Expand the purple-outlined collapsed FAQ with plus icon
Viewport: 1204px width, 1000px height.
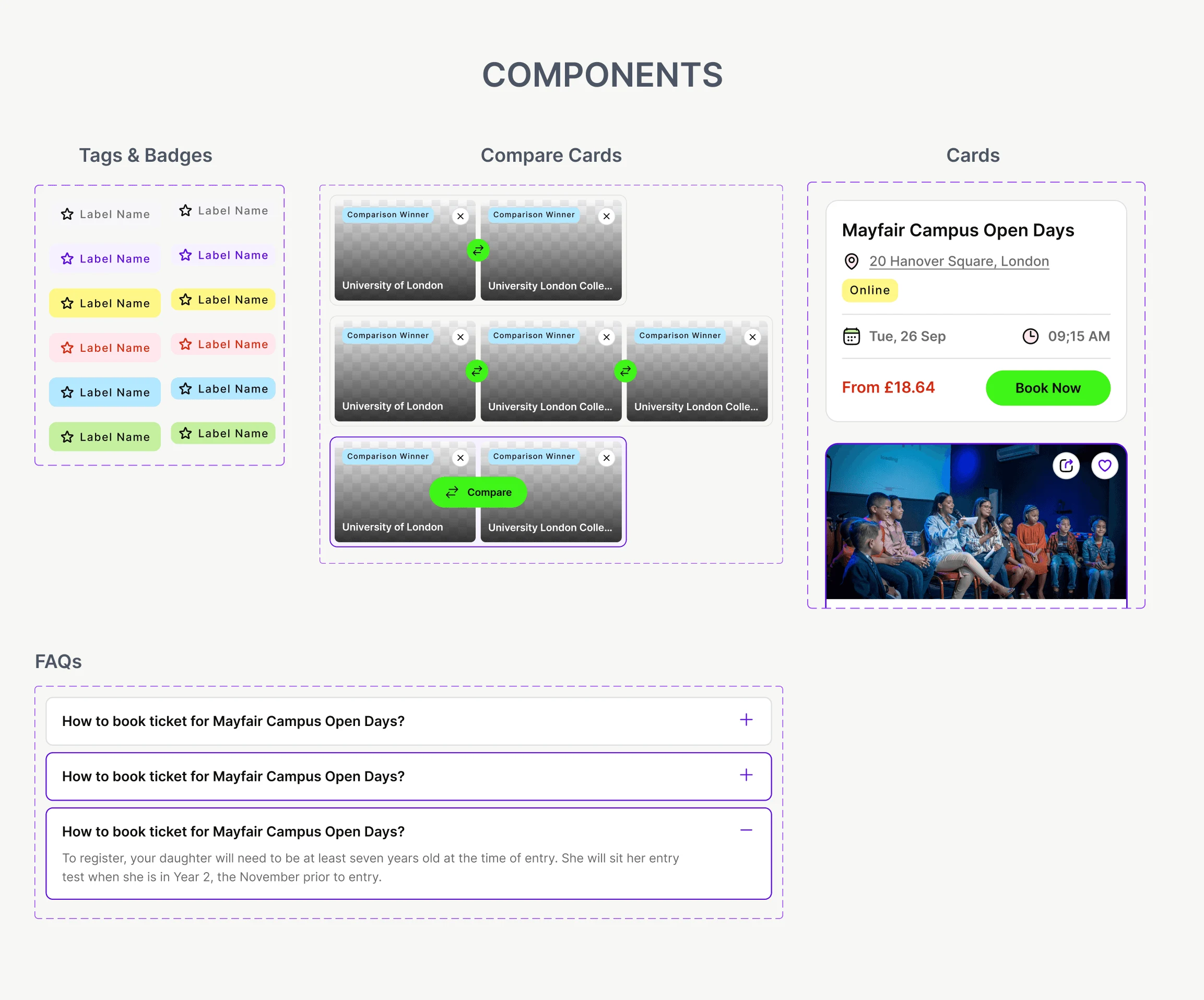[746, 776]
